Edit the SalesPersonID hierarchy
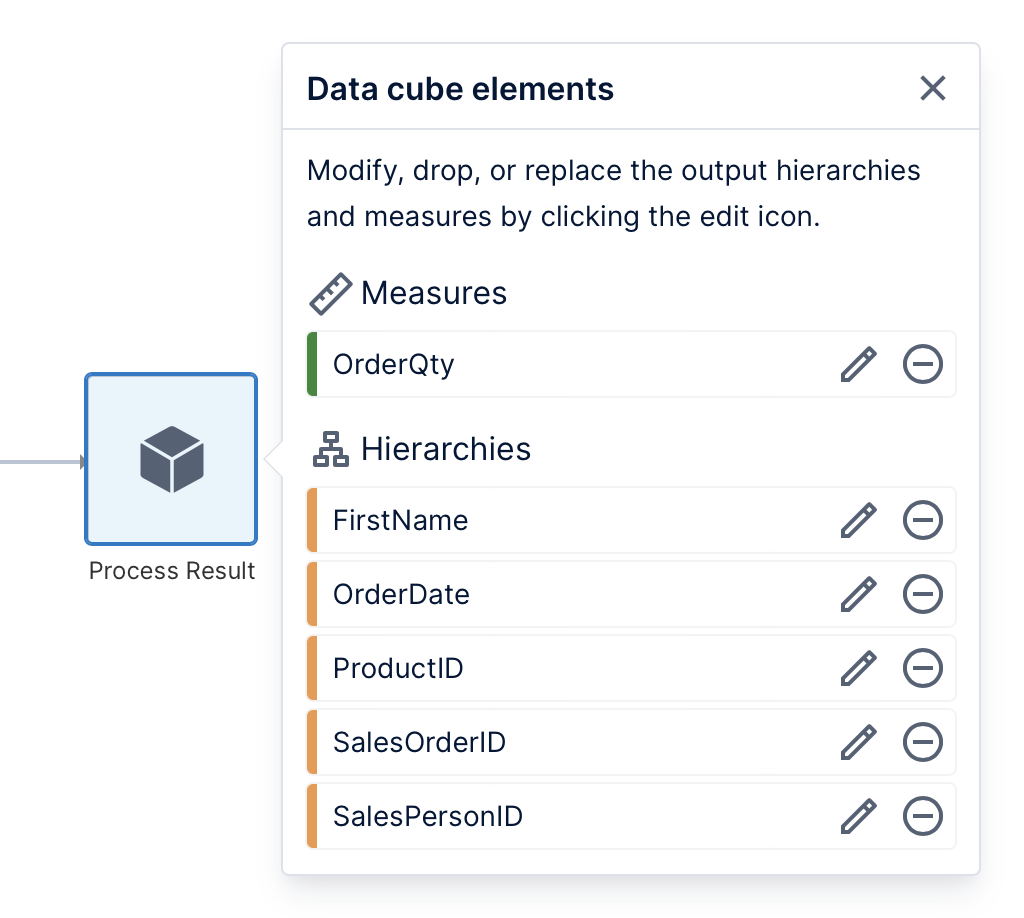 [858, 816]
